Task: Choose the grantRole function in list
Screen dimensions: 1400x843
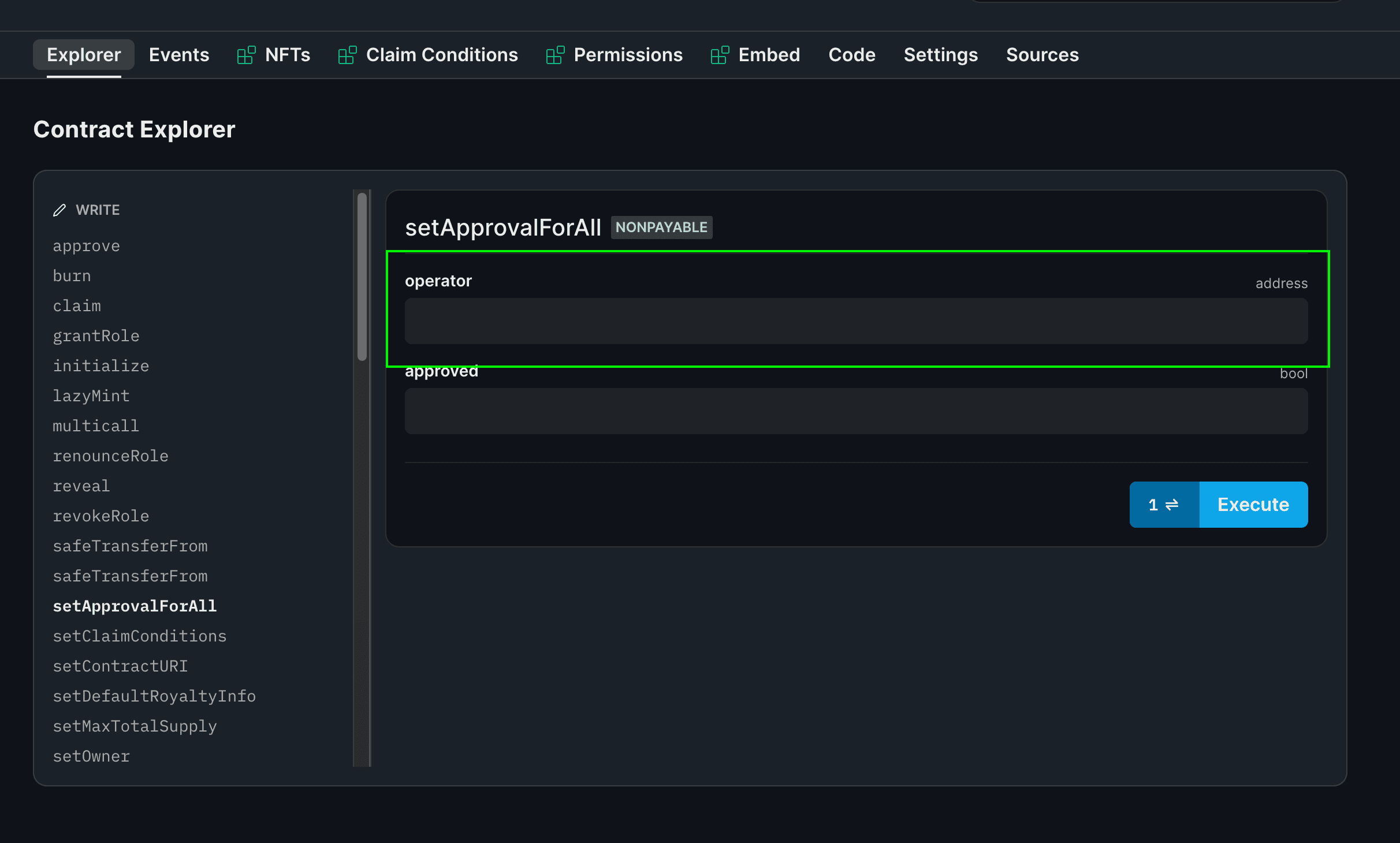Action: point(96,336)
